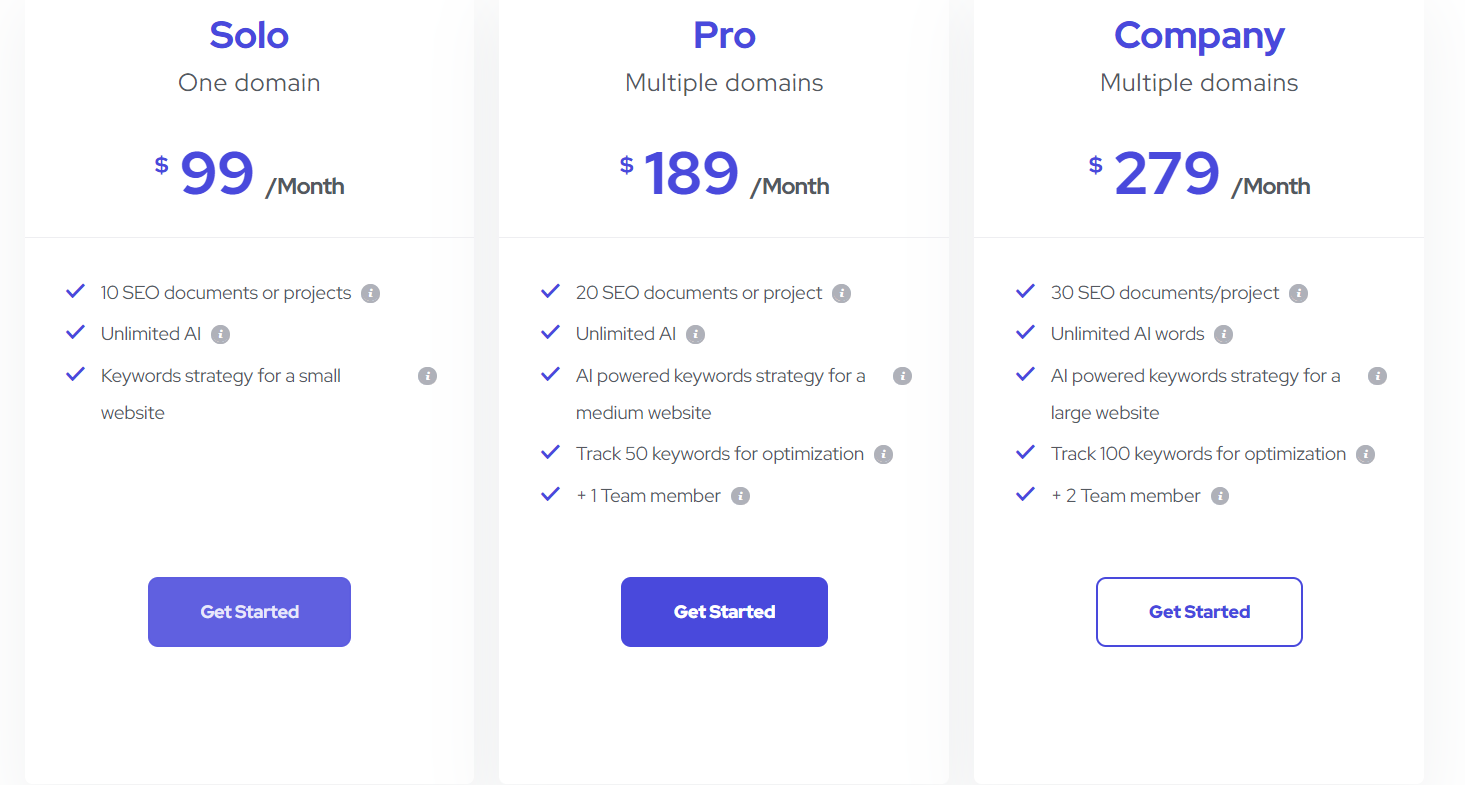Click info icon for medium website keywords strategy

902,377
